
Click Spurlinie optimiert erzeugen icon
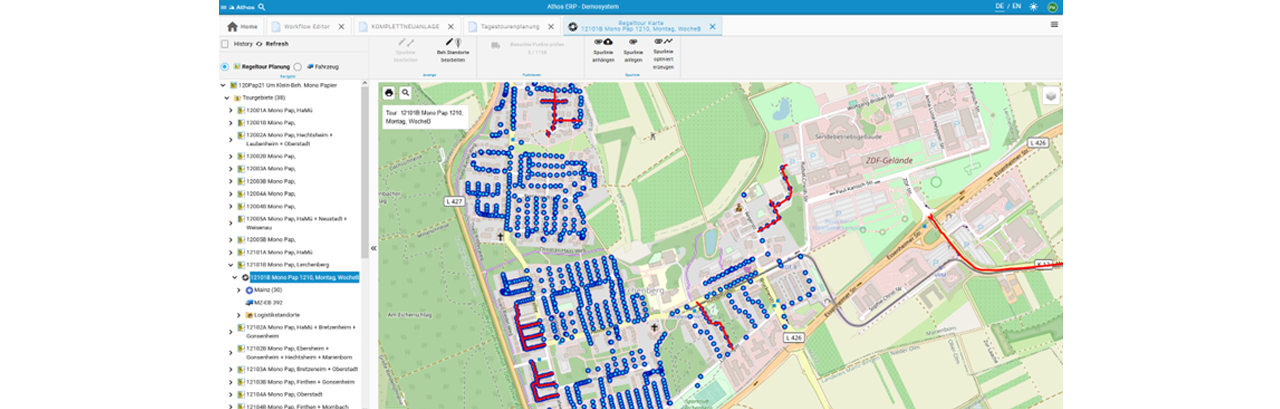tap(663, 42)
